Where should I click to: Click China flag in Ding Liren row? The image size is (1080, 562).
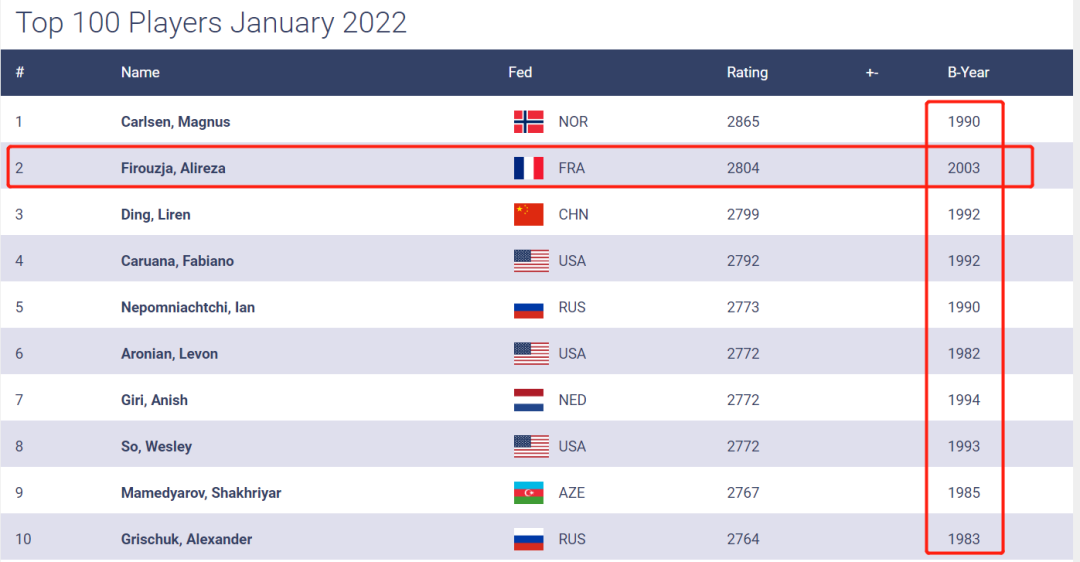coord(528,214)
